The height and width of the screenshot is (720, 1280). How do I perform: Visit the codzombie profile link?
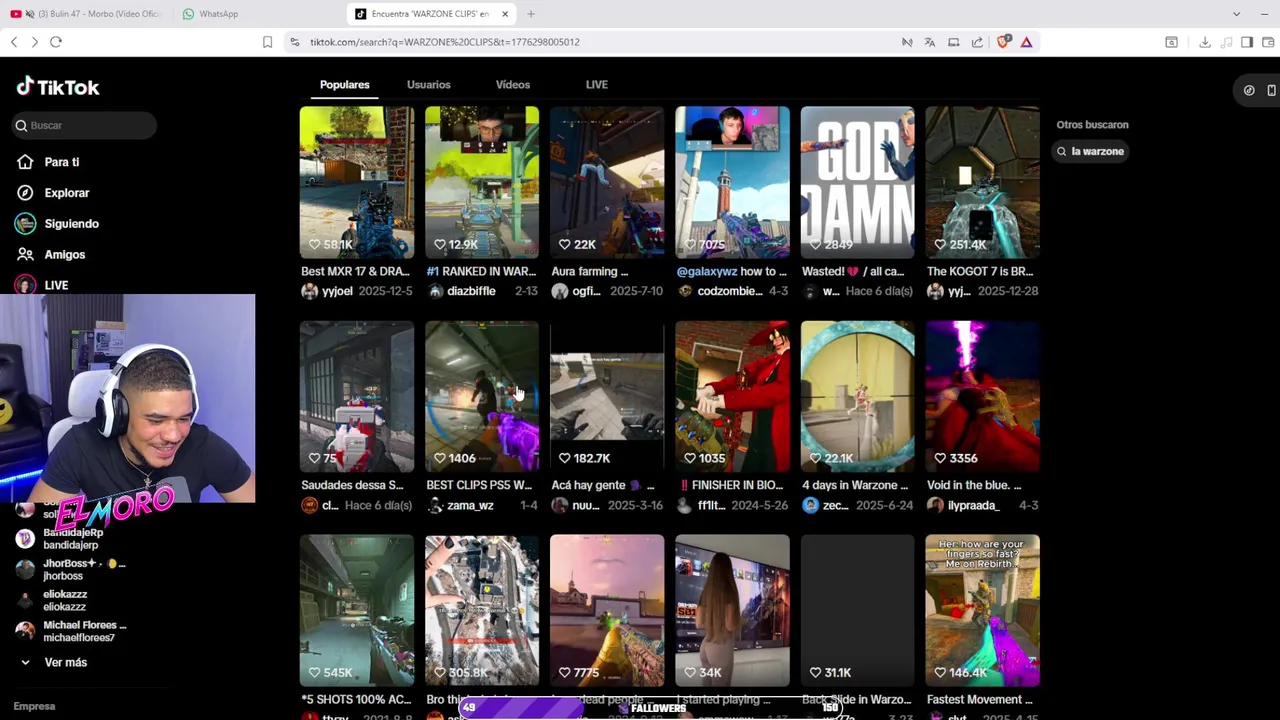point(731,291)
